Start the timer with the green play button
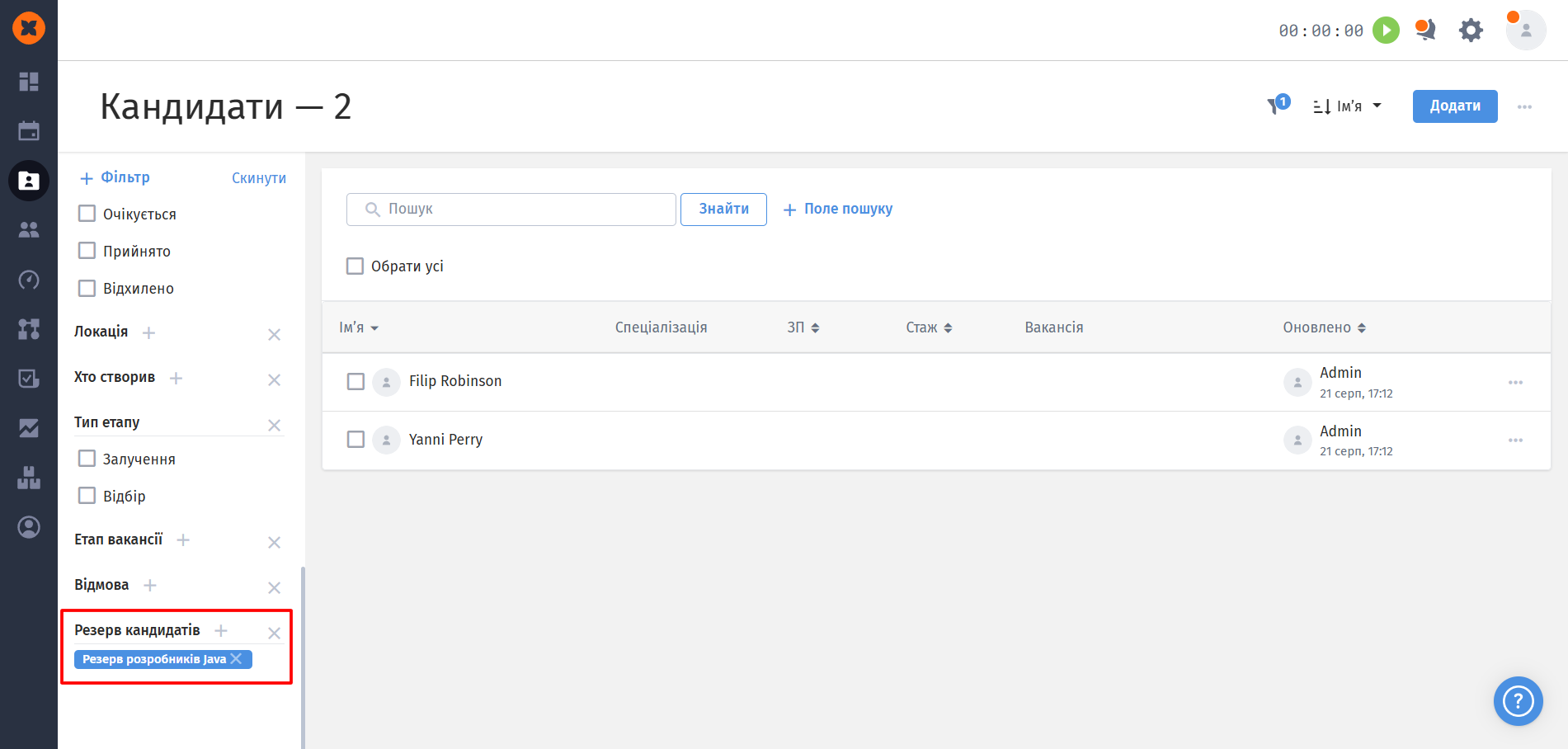Image resolution: width=1568 pixels, height=749 pixels. 1386,31
